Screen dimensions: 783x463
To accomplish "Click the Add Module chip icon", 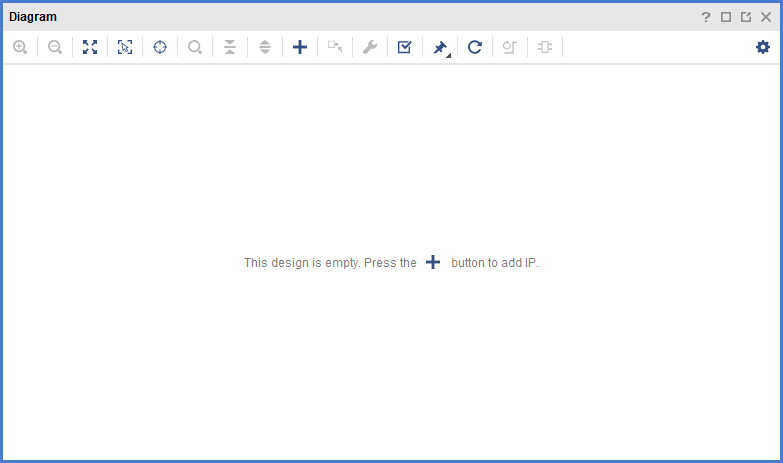I will (544, 47).
